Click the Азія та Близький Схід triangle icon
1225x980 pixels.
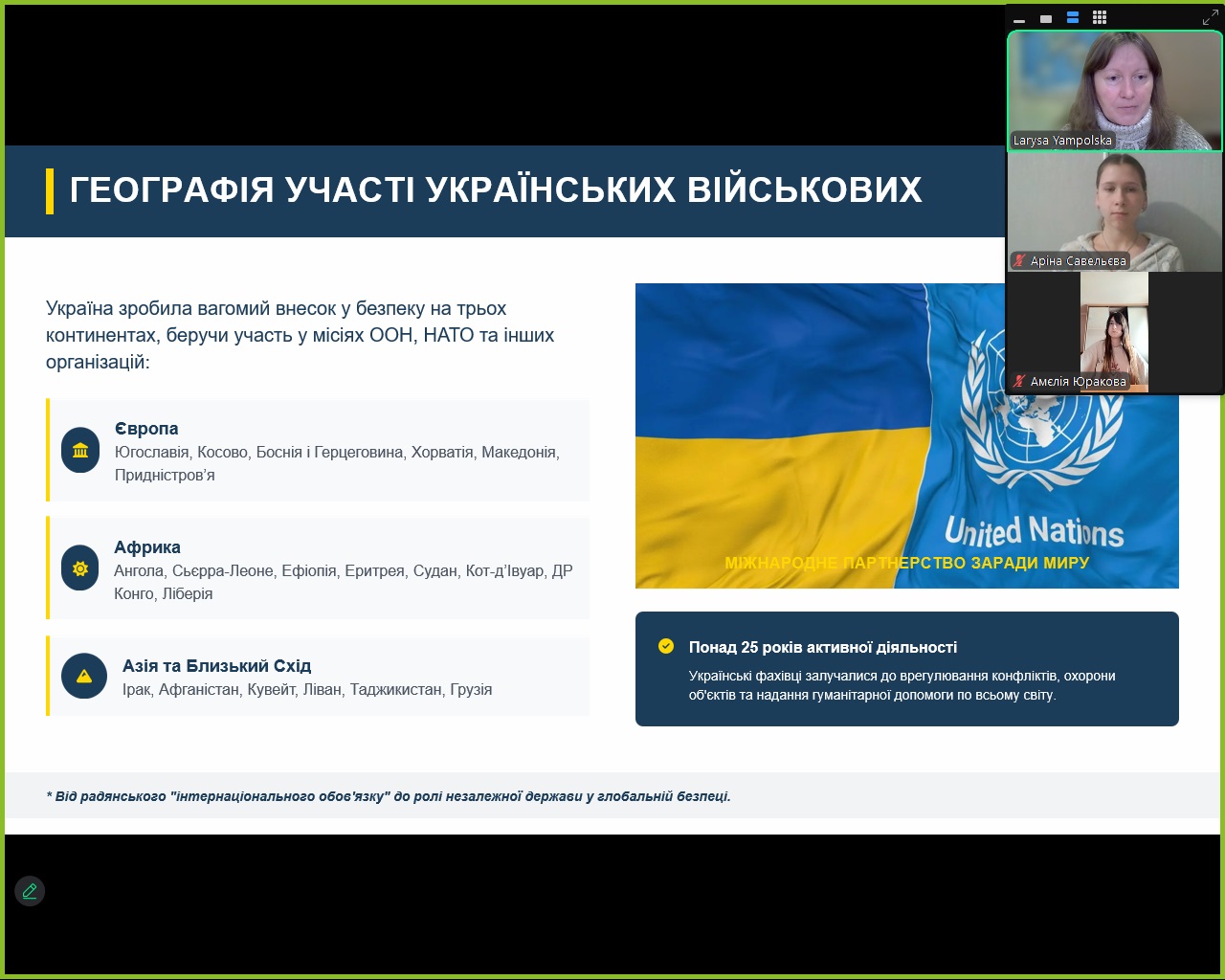coord(84,676)
